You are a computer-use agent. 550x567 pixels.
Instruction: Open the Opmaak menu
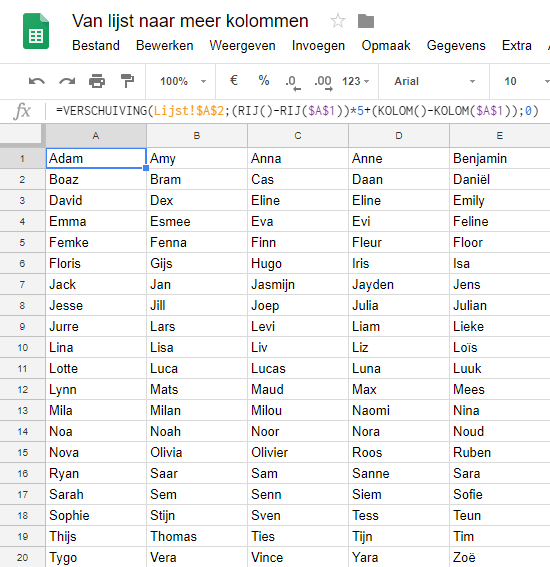tap(386, 46)
